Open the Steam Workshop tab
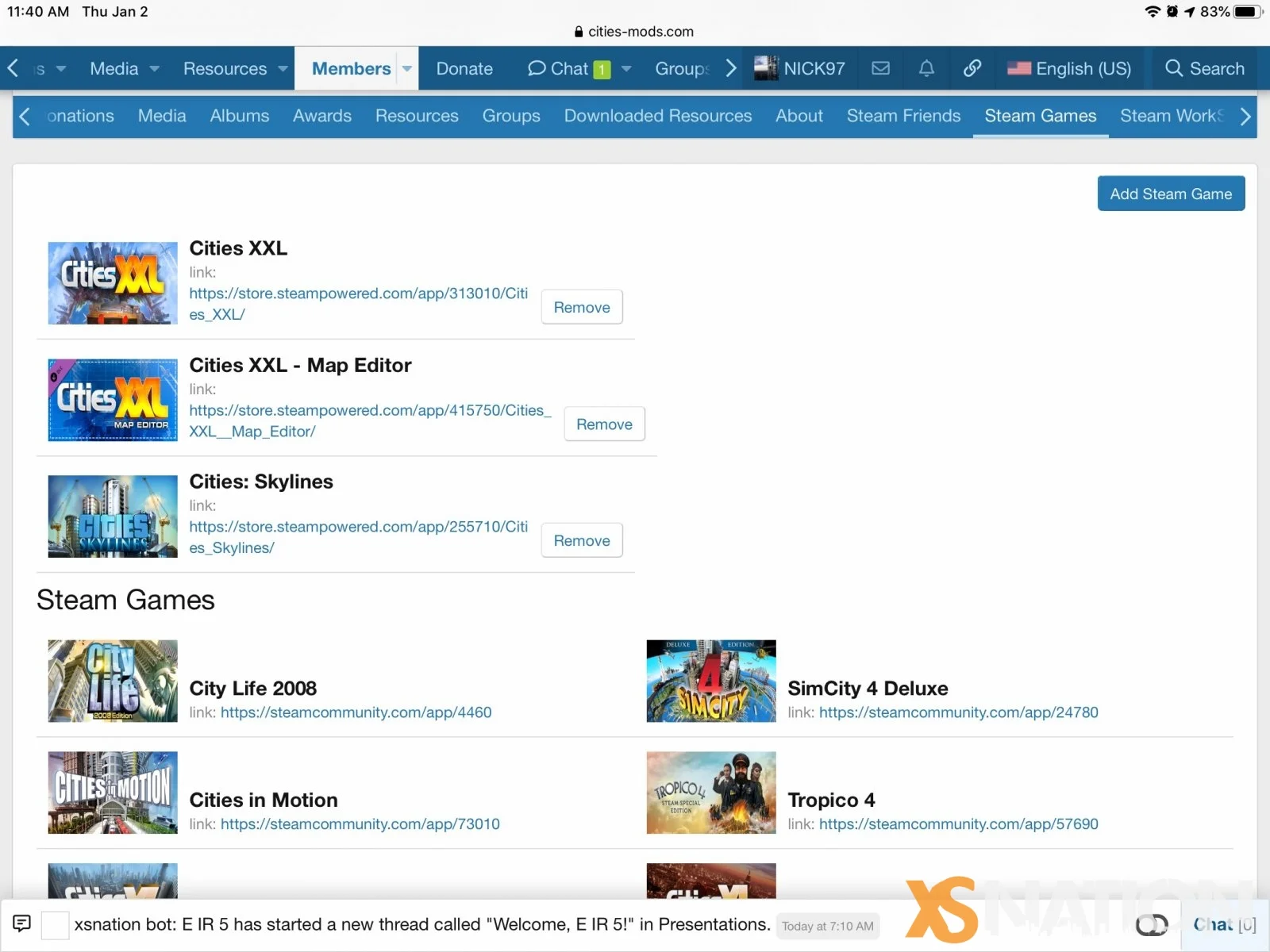 [1172, 116]
